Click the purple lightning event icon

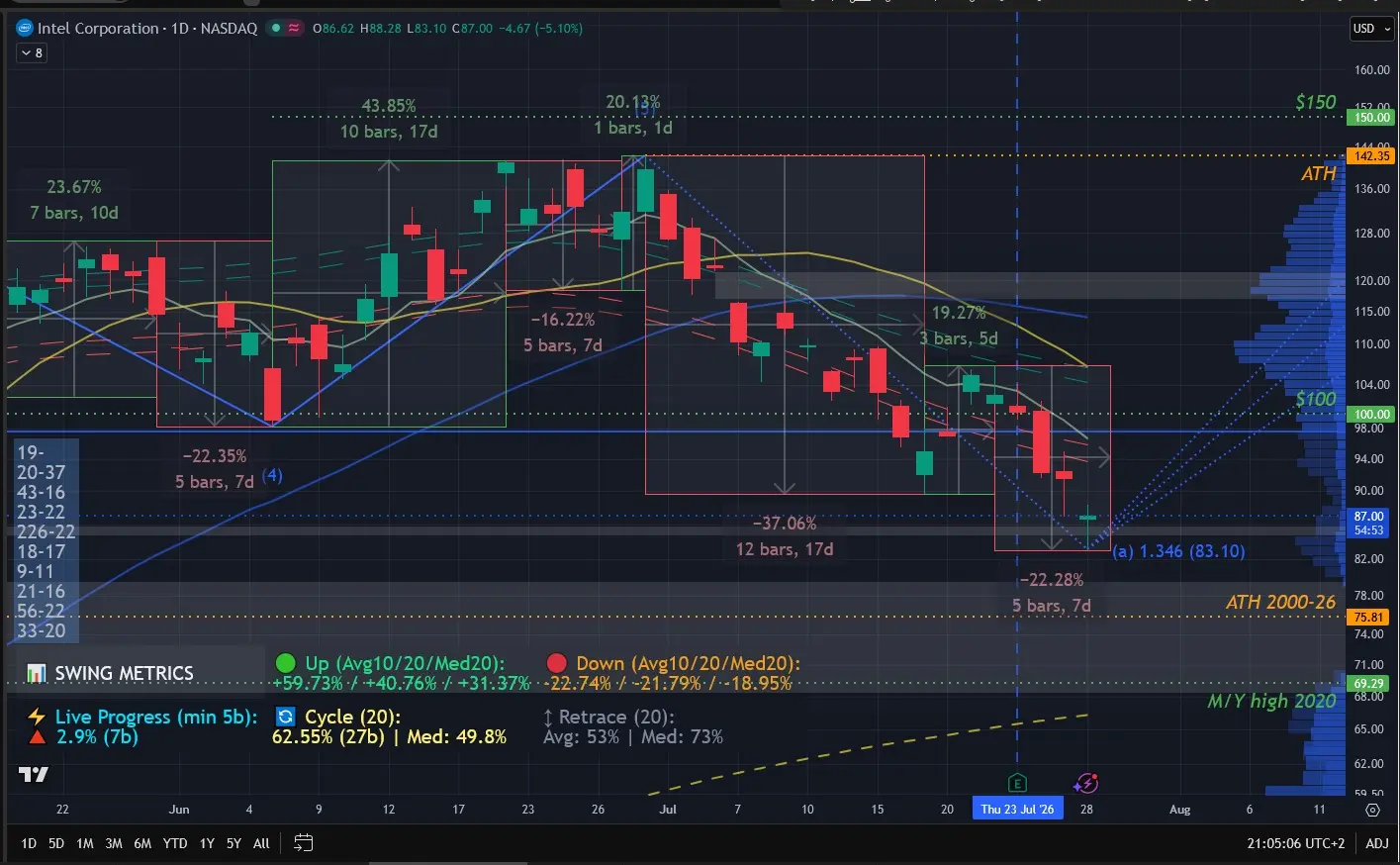click(1086, 784)
